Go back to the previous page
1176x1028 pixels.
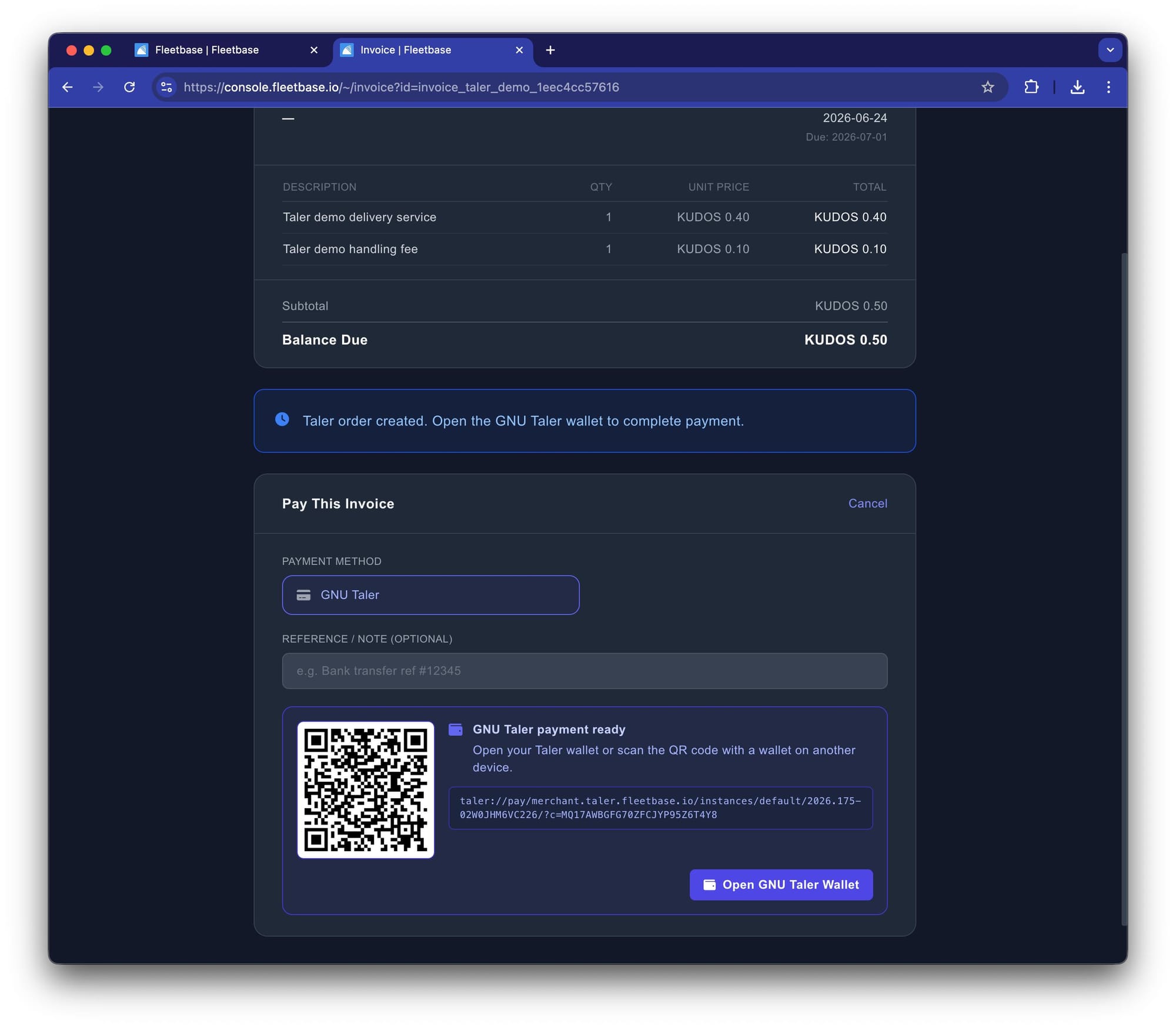click(x=68, y=87)
